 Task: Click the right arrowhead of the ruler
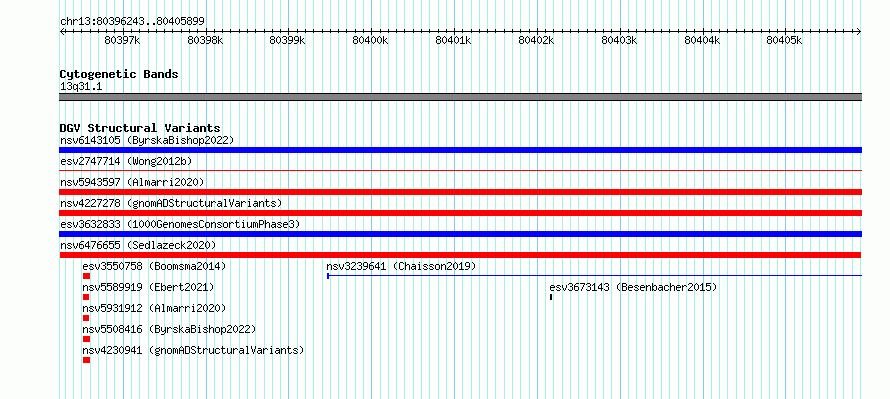(859, 32)
